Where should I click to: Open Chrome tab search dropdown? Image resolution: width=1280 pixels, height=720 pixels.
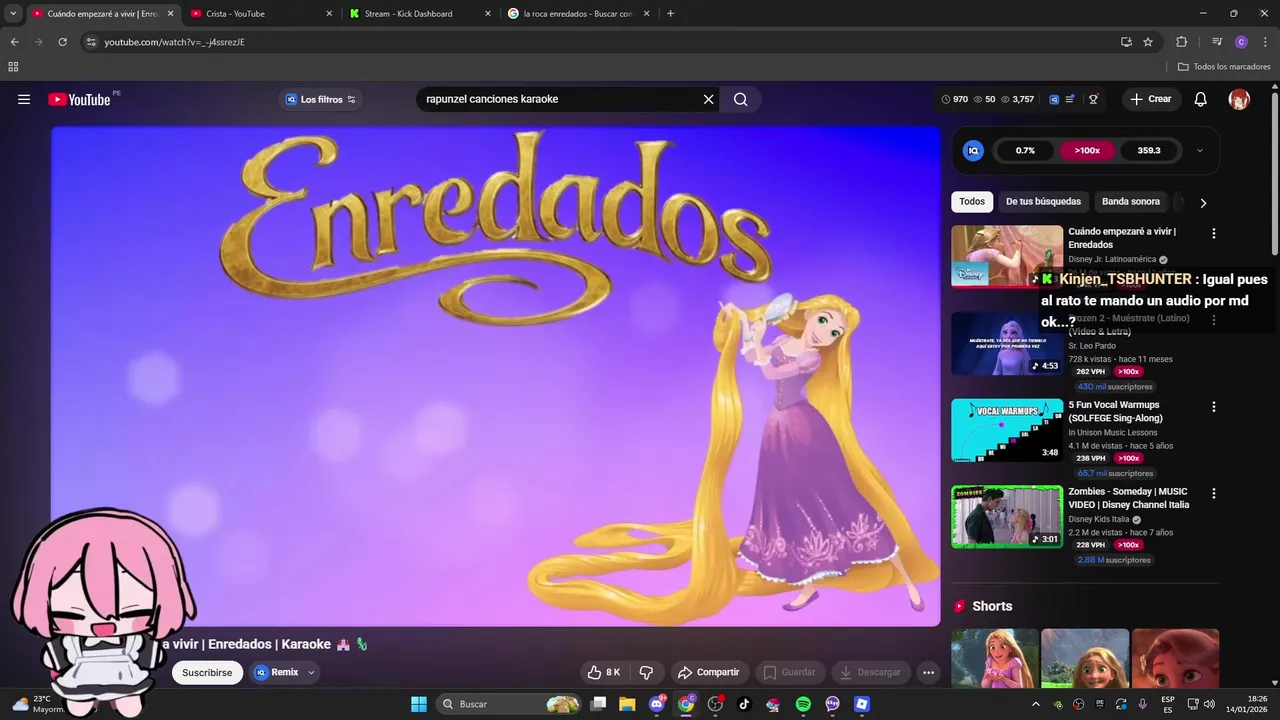click(x=12, y=13)
